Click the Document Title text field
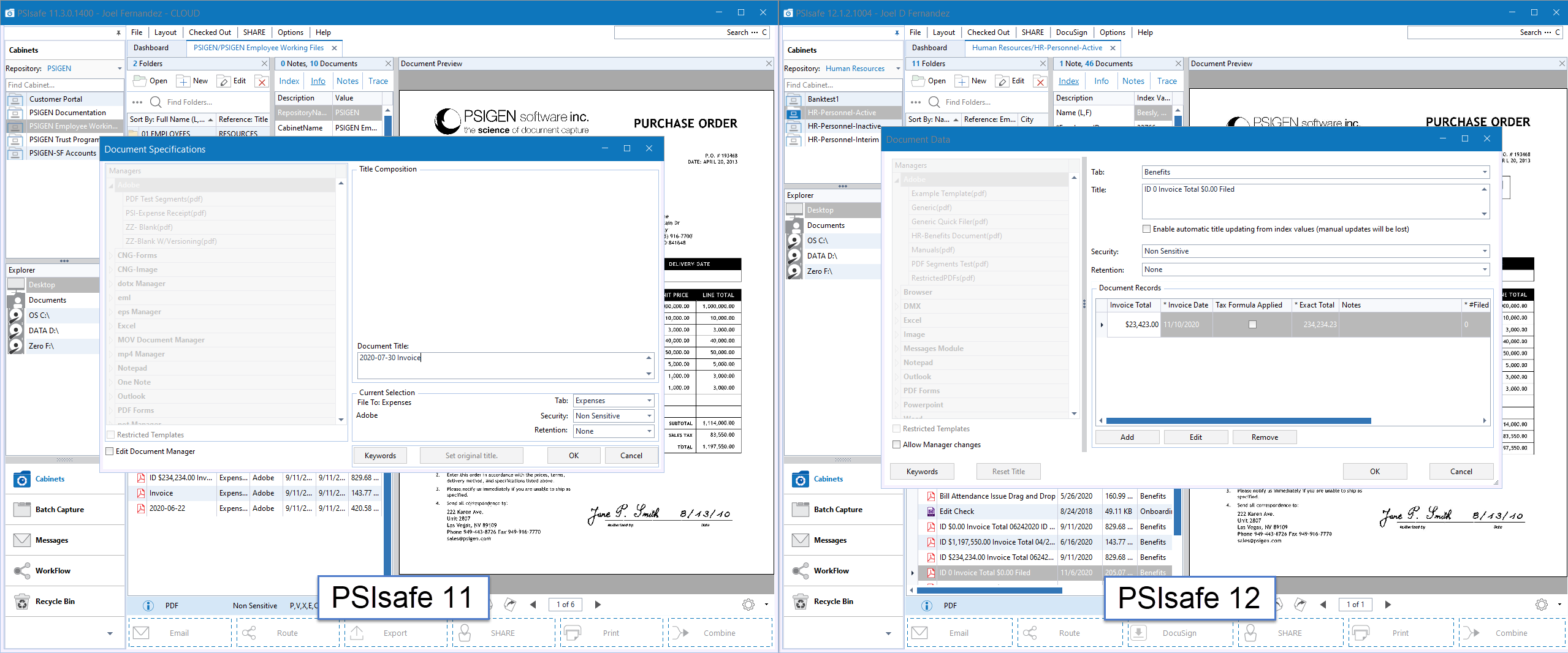 [x=500, y=365]
